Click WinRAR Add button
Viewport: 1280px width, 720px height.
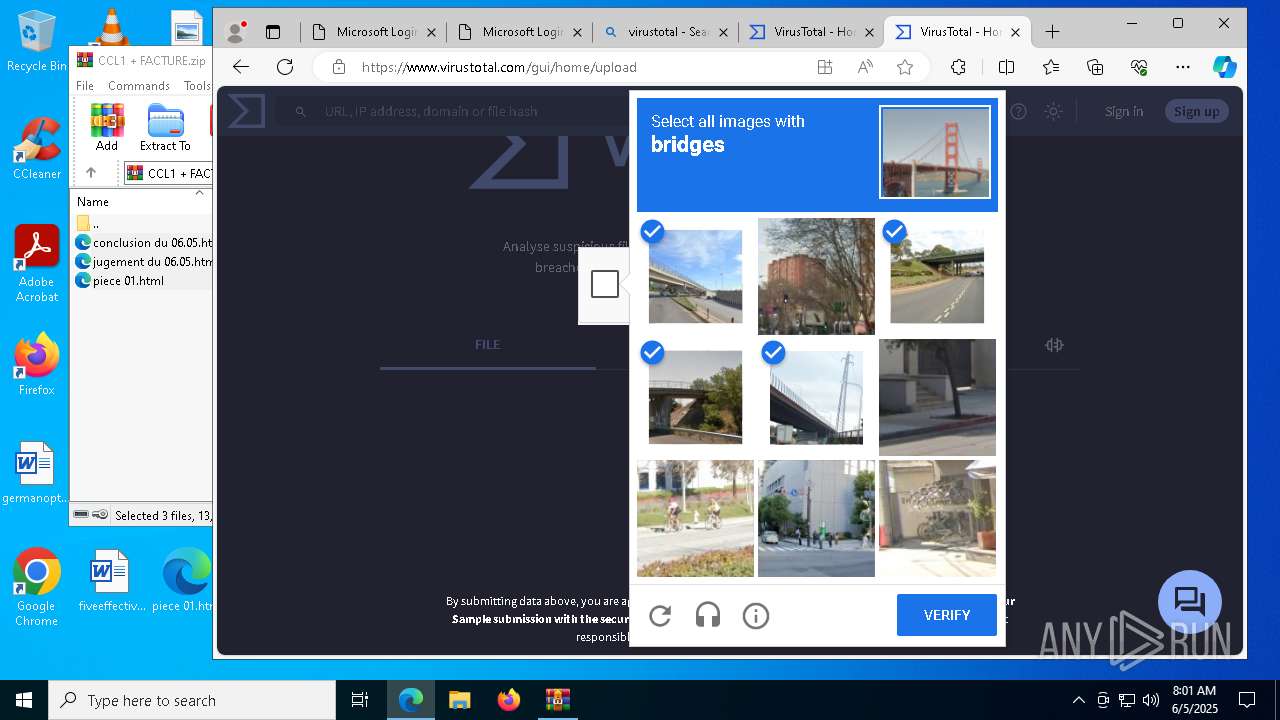[x=107, y=128]
